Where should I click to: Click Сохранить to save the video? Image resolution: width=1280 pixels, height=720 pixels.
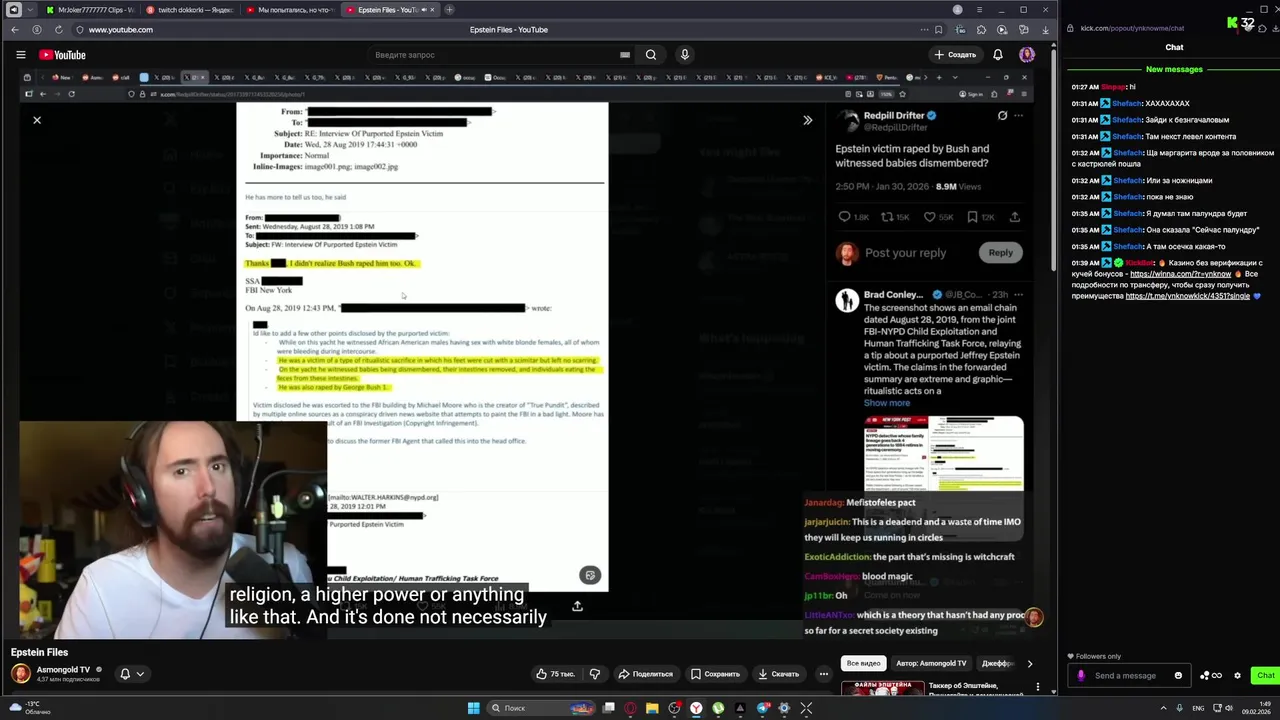pyautogui.click(x=716, y=674)
